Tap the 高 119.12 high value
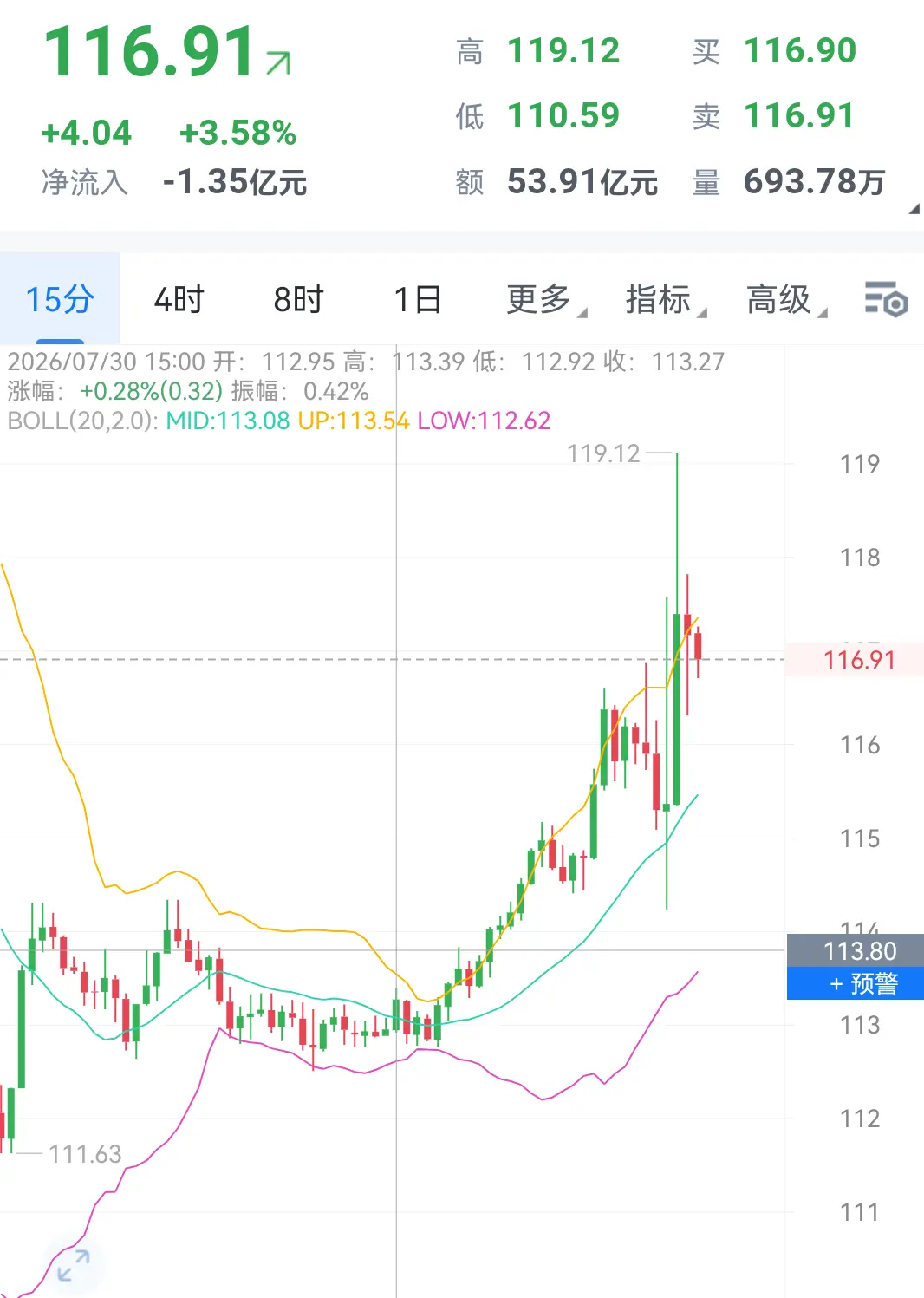The height and width of the screenshot is (1298, 924). click(x=563, y=51)
